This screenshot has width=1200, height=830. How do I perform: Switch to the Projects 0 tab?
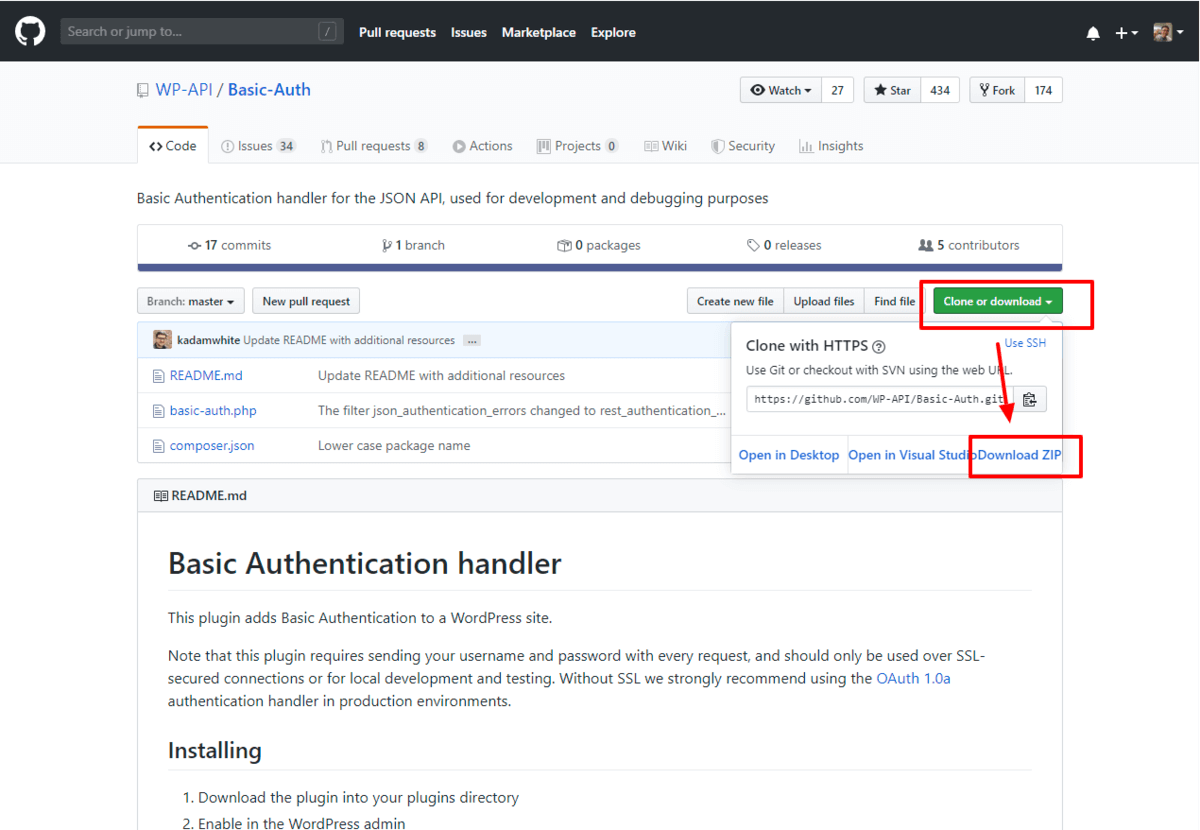point(577,146)
